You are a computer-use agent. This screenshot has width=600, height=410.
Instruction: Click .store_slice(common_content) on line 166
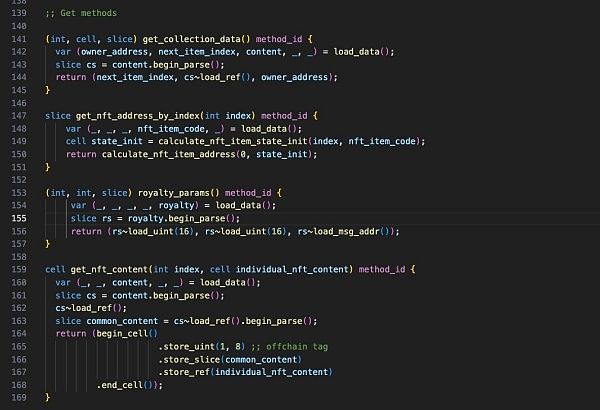(x=230, y=359)
